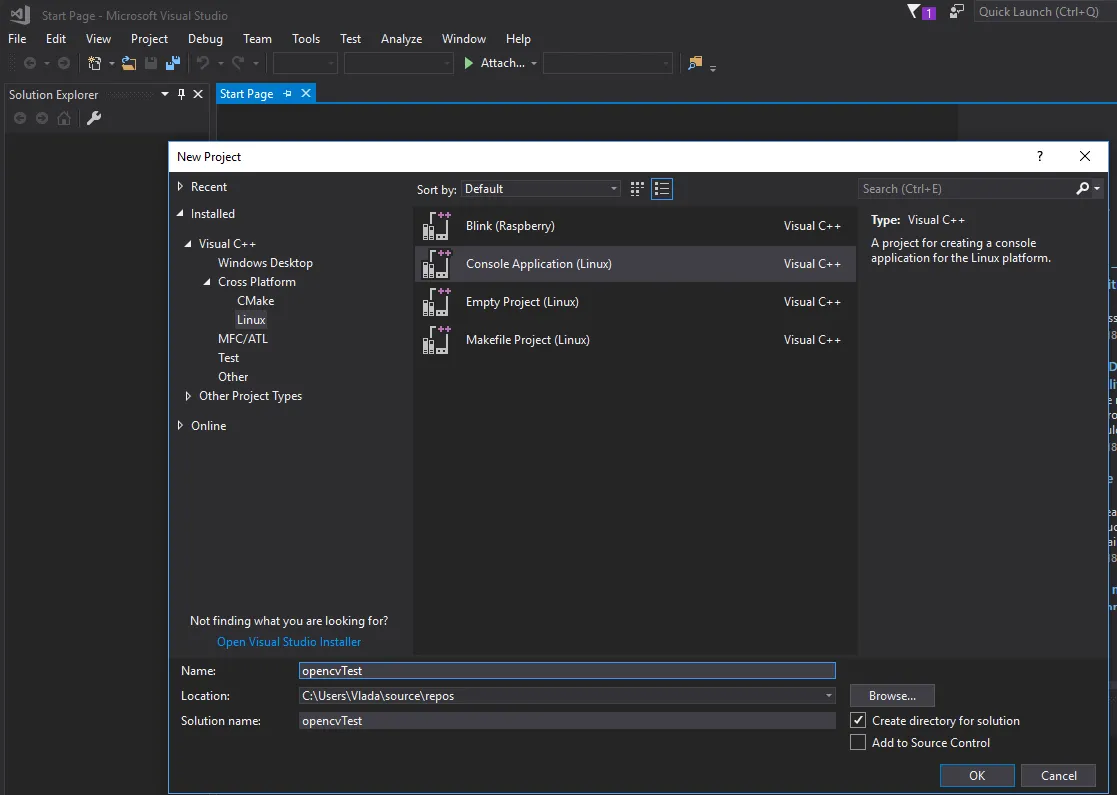The height and width of the screenshot is (795, 1117).
Task: Close the Solution Explorer panel
Action: pyautogui.click(x=198, y=94)
